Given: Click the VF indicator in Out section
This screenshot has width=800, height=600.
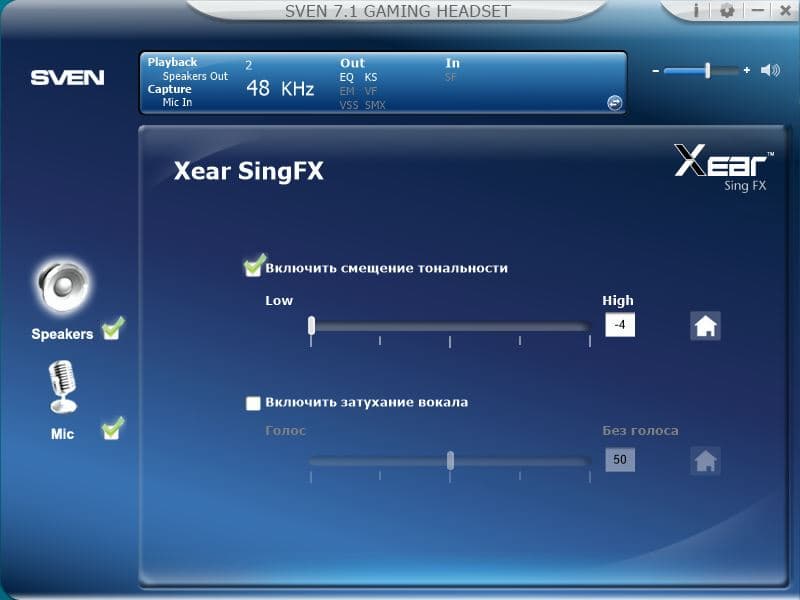Looking at the screenshot, I should point(371,91).
